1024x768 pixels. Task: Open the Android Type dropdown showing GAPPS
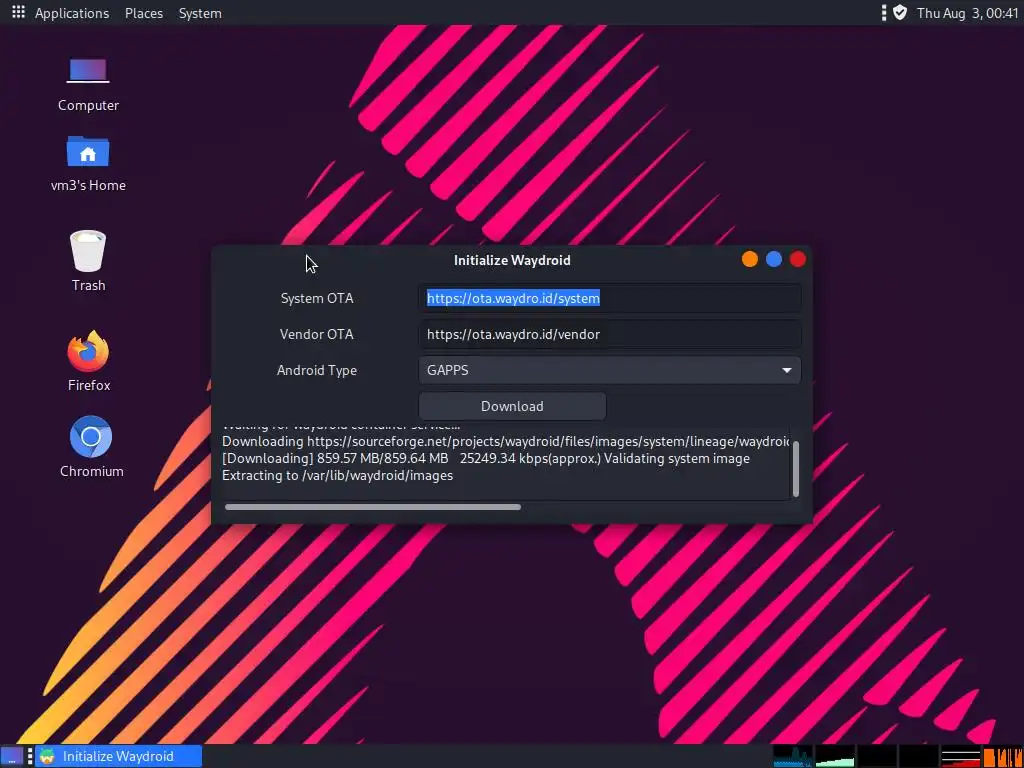tap(609, 370)
